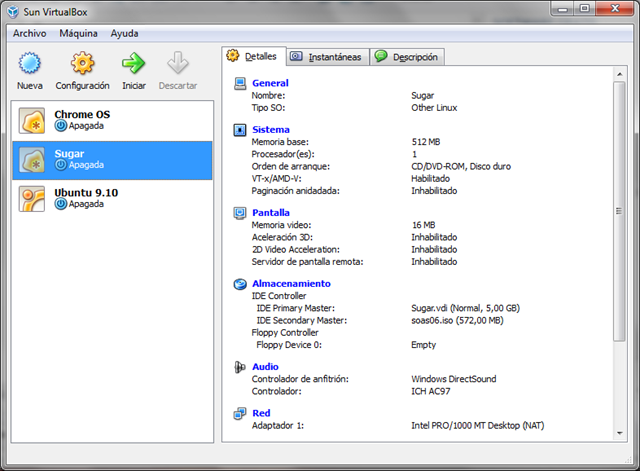The height and width of the screenshot is (471, 640).
Task: Select the Sugar machine icon
Action: 32,160
